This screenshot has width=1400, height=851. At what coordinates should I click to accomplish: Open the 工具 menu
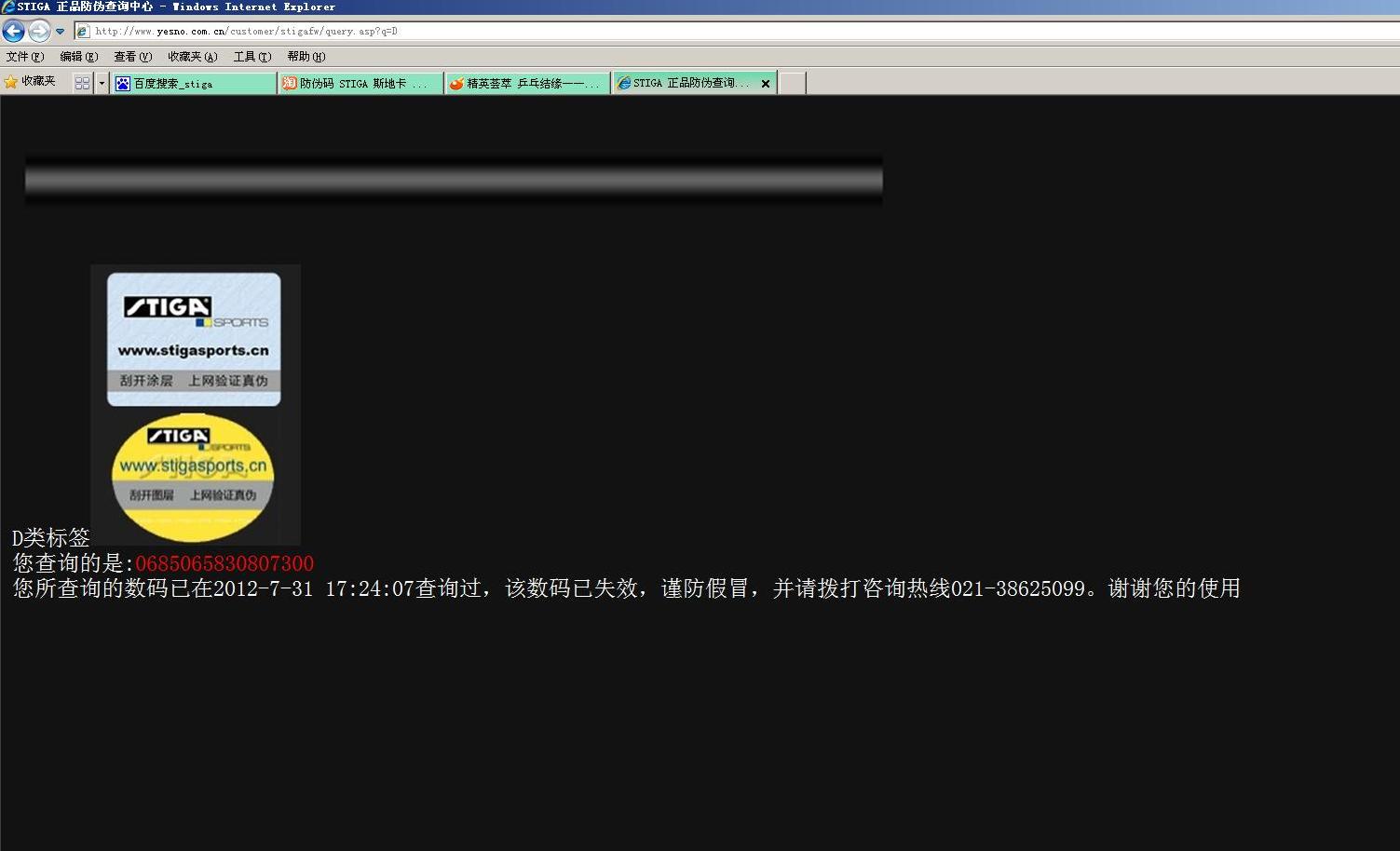(251, 57)
